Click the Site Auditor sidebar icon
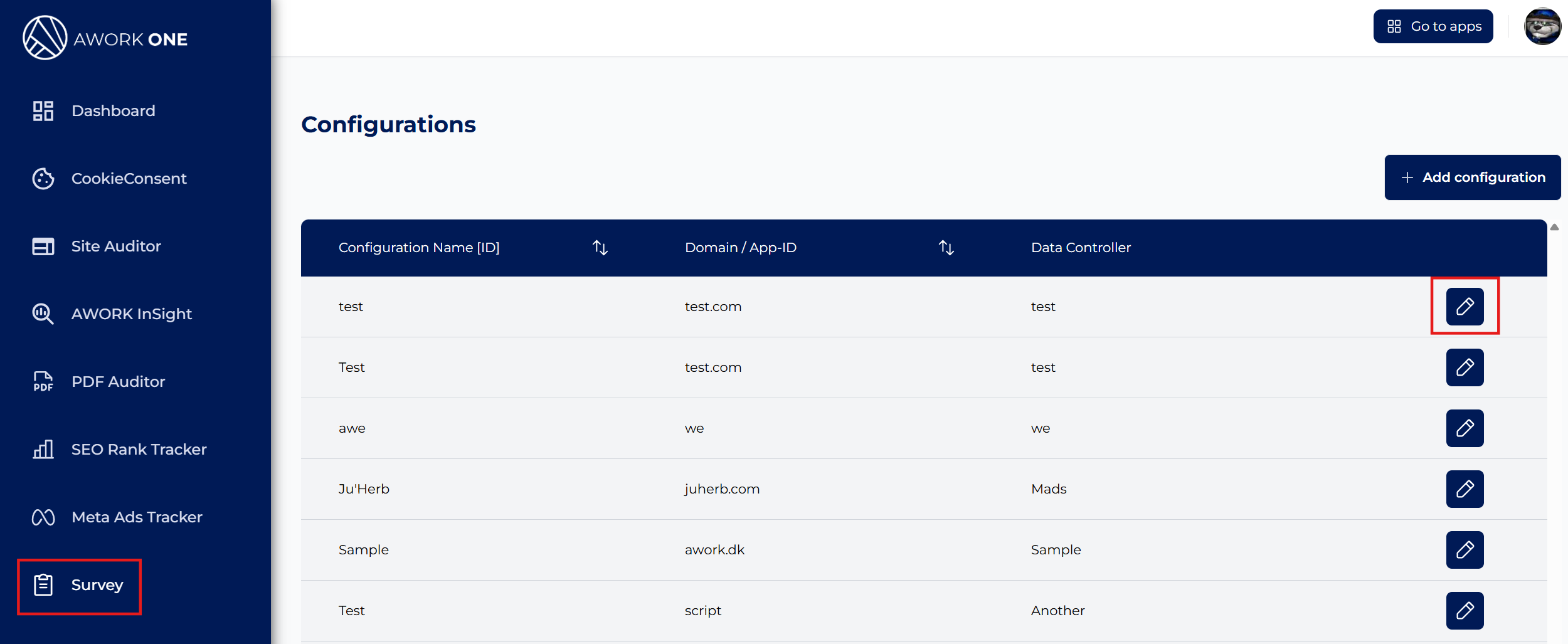Viewport: 1568px width, 644px height. click(43, 246)
